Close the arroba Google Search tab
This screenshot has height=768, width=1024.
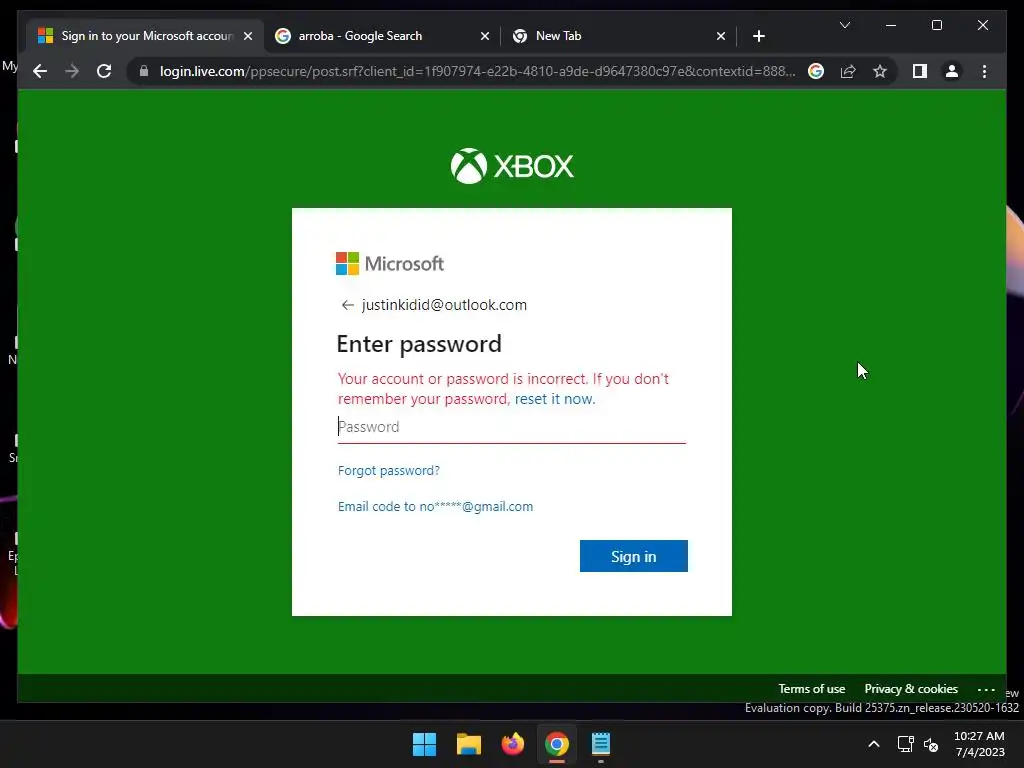click(485, 37)
